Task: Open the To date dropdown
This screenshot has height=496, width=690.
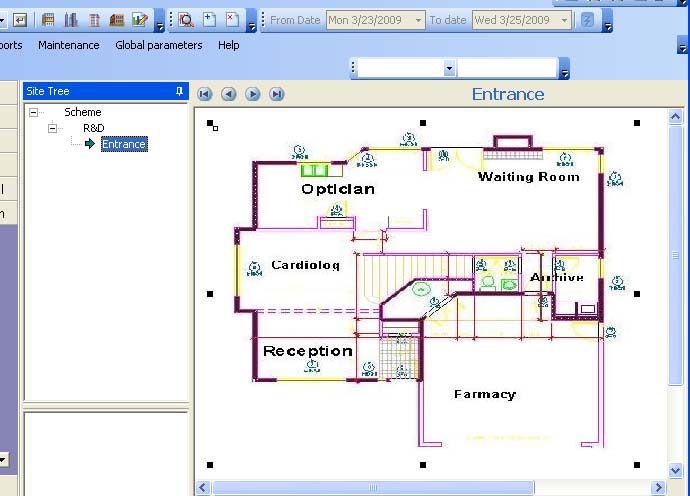Action: 564,20
